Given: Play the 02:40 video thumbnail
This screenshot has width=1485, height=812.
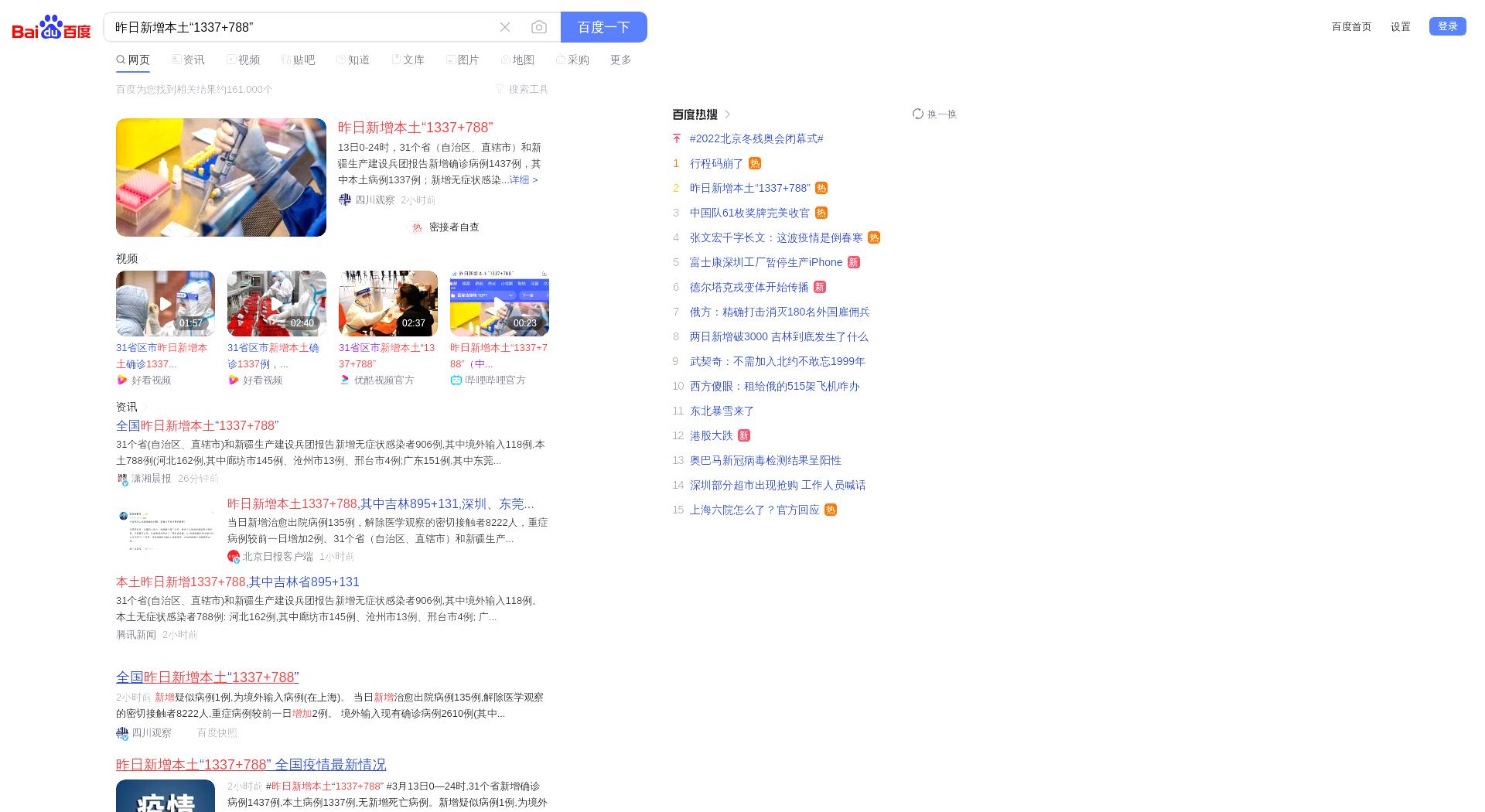Looking at the screenshot, I should (x=277, y=303).
